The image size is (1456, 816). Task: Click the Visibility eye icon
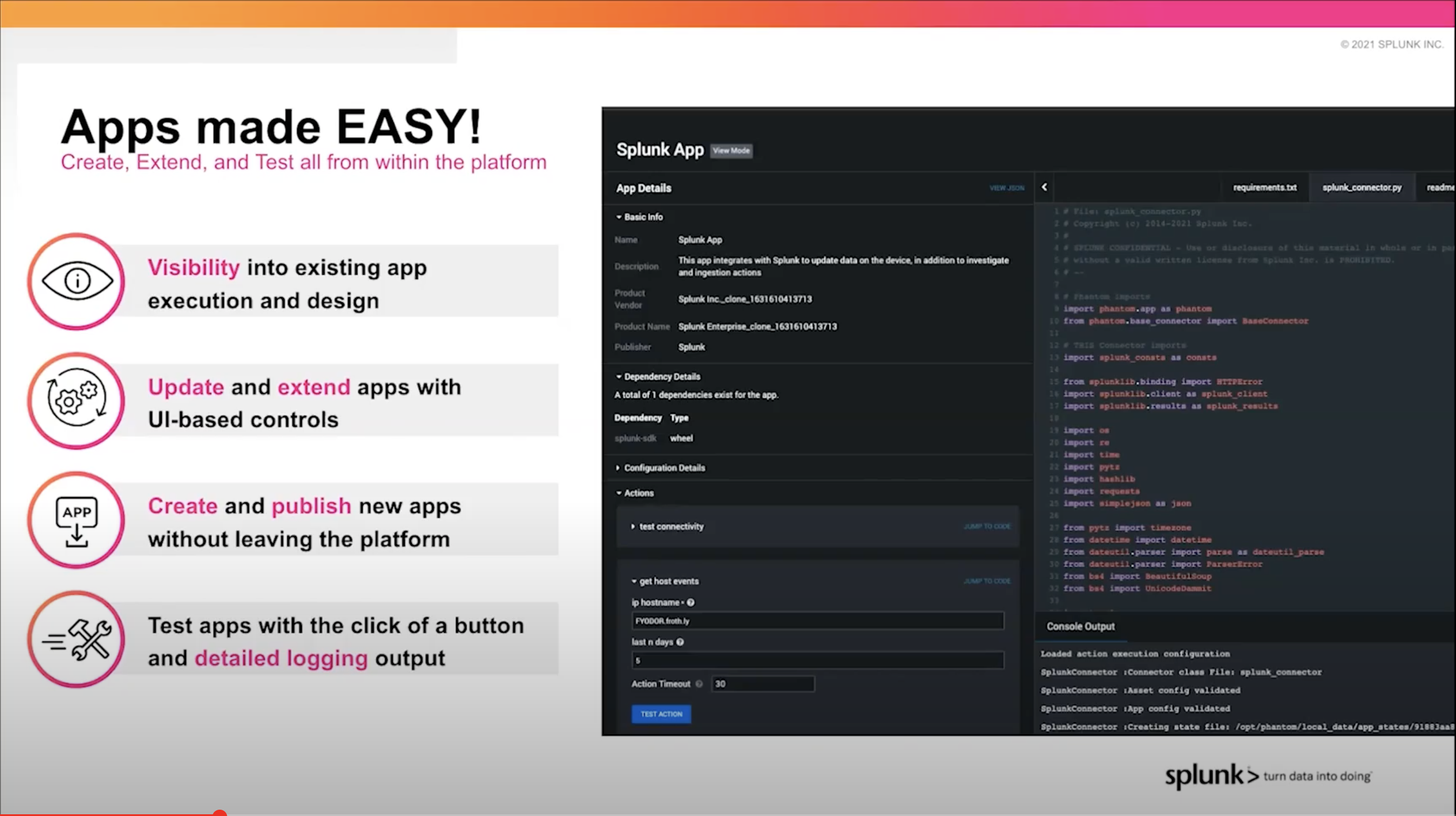coord(77,281)
